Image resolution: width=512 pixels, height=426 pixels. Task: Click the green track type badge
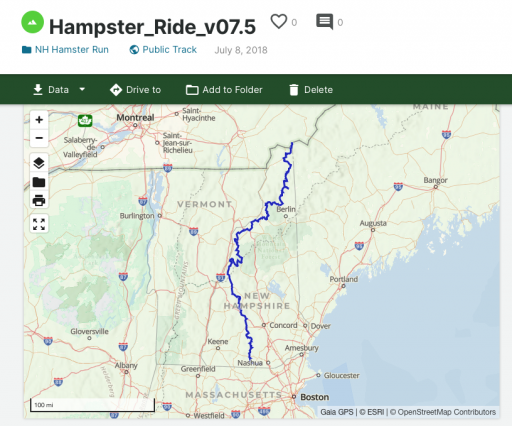click(33, 22)
